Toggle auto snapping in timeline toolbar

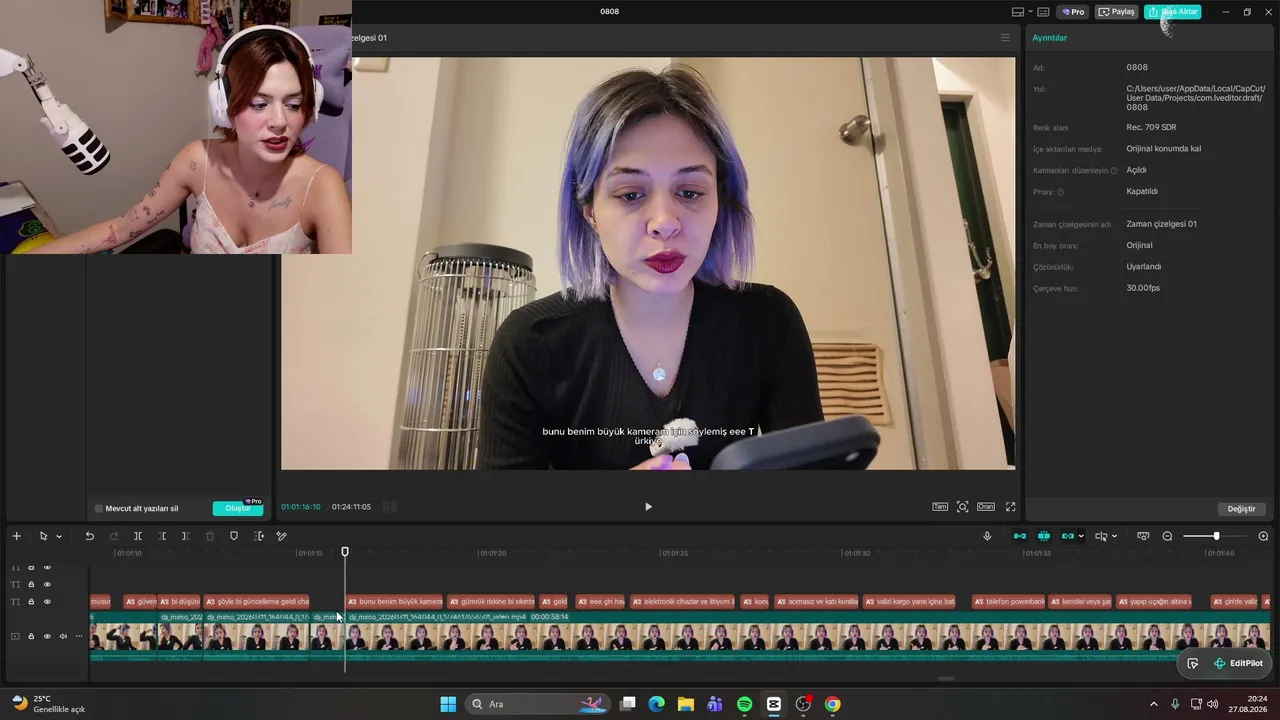[1043, 536]
